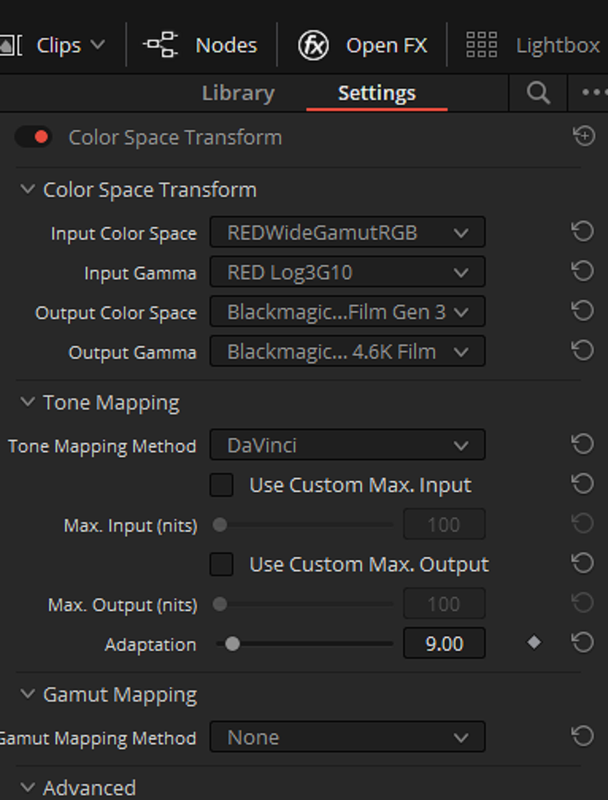Open the Output Color Space dropdown

[x=347, y=311]
